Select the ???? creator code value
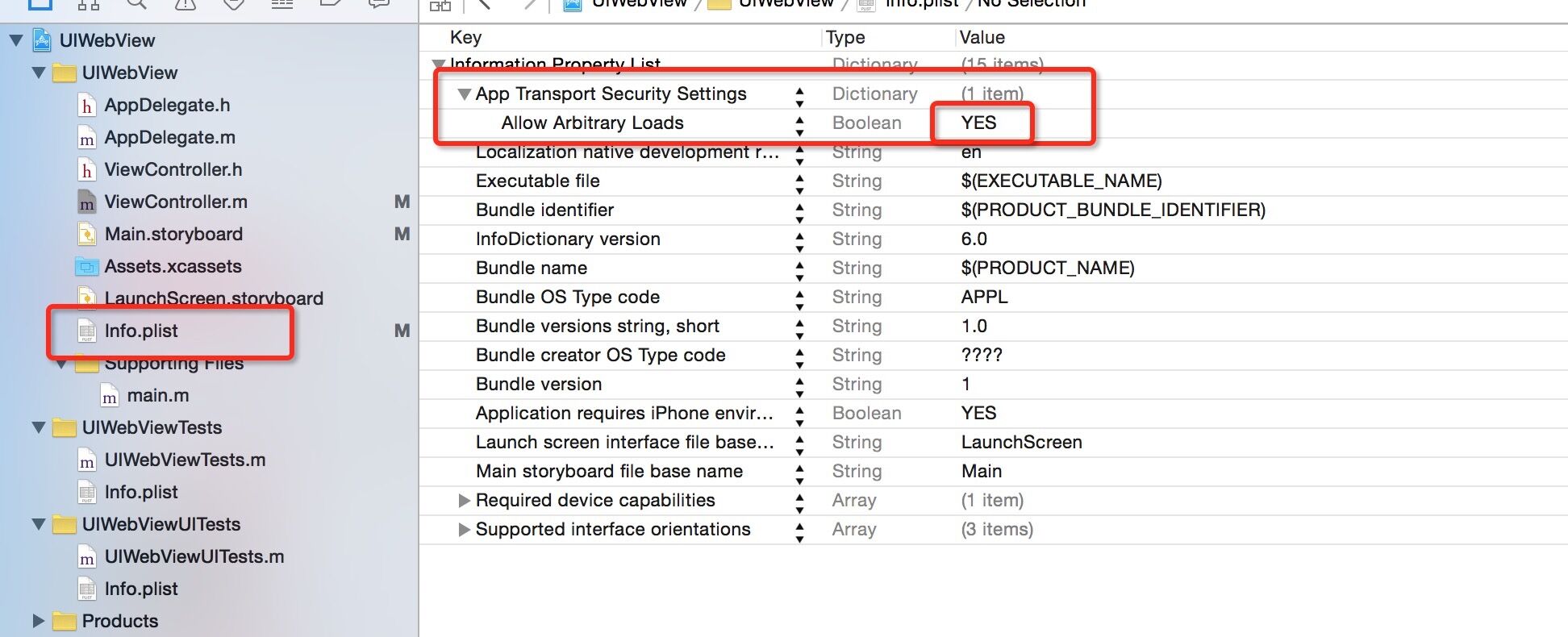Image resolution: width=1568 pixels, height=637 pixels. click(x=981, y=355)
